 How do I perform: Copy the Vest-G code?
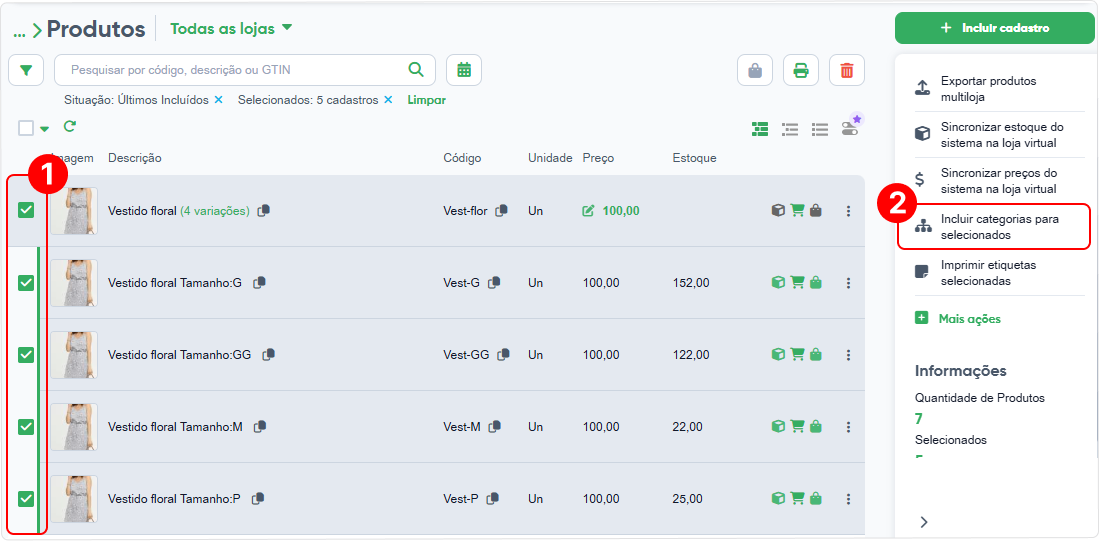pos(494,282)
